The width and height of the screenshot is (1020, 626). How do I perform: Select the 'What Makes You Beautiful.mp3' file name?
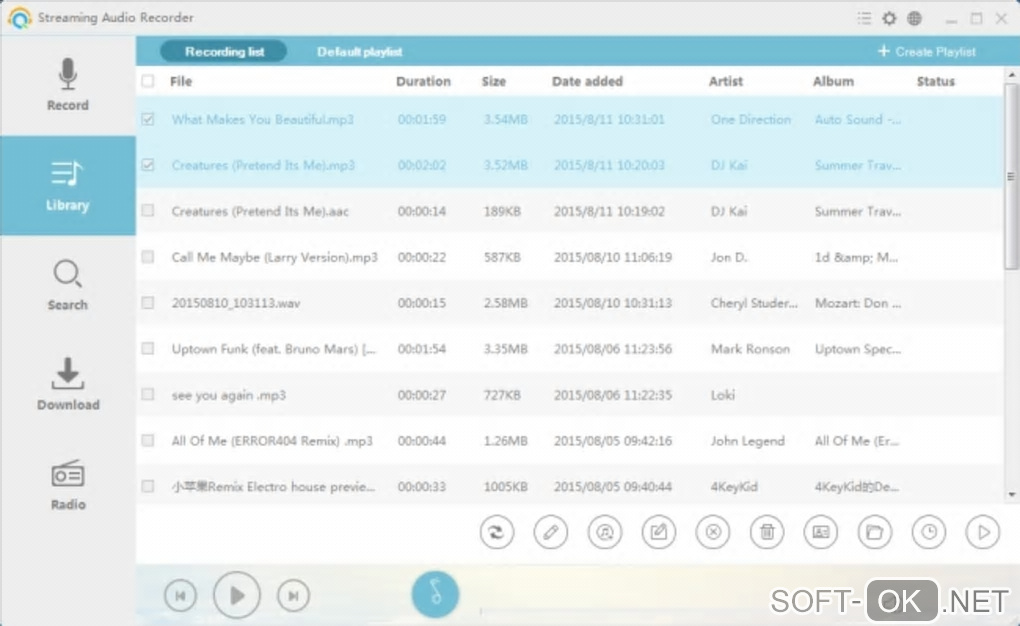tap(262, 119)
